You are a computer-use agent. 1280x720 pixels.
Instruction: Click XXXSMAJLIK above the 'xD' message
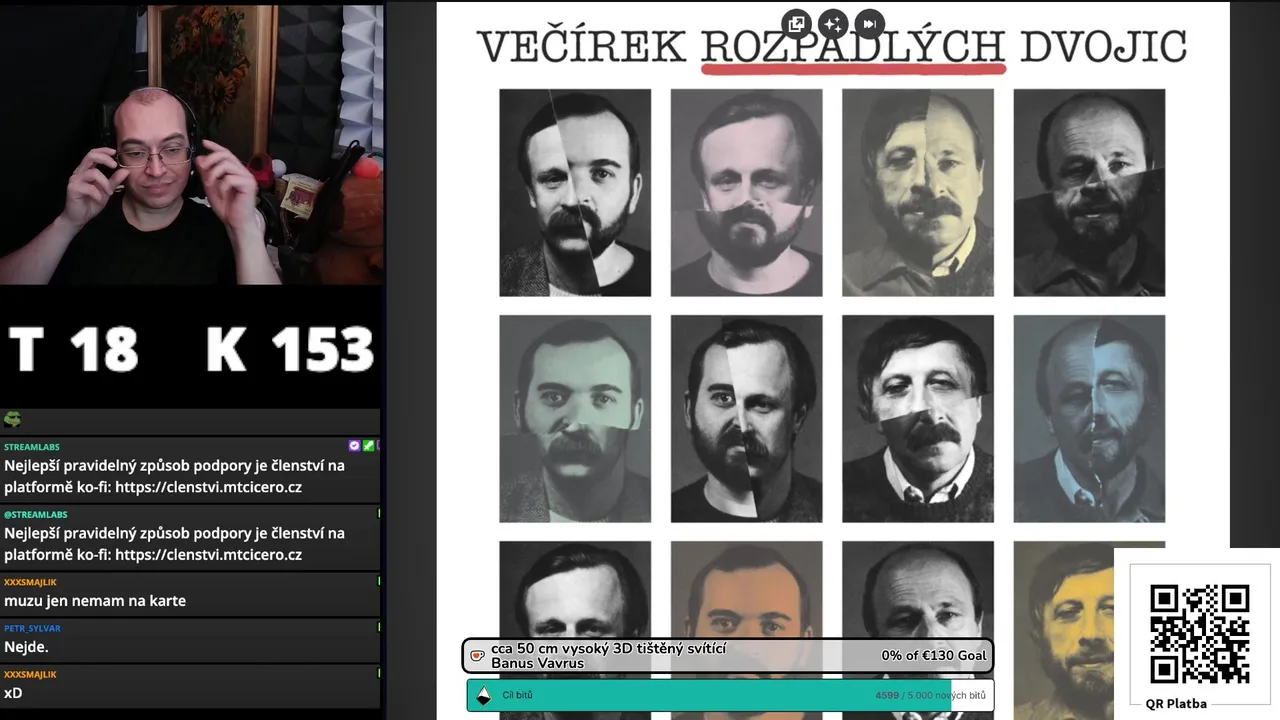tap(30, 674)
